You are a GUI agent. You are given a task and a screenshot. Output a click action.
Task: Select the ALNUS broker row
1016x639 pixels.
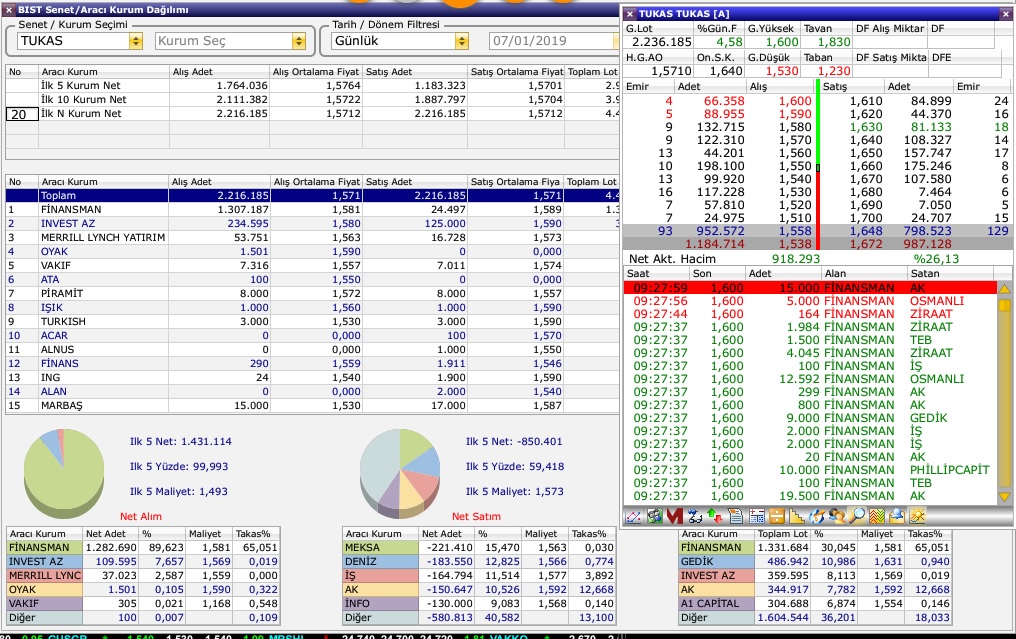[312, 350]
